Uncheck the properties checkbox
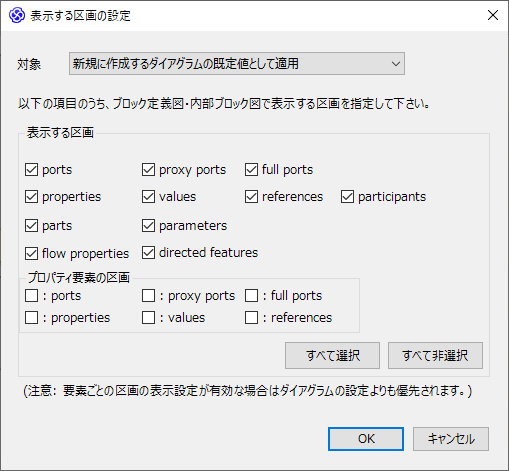 coord(31,197)
